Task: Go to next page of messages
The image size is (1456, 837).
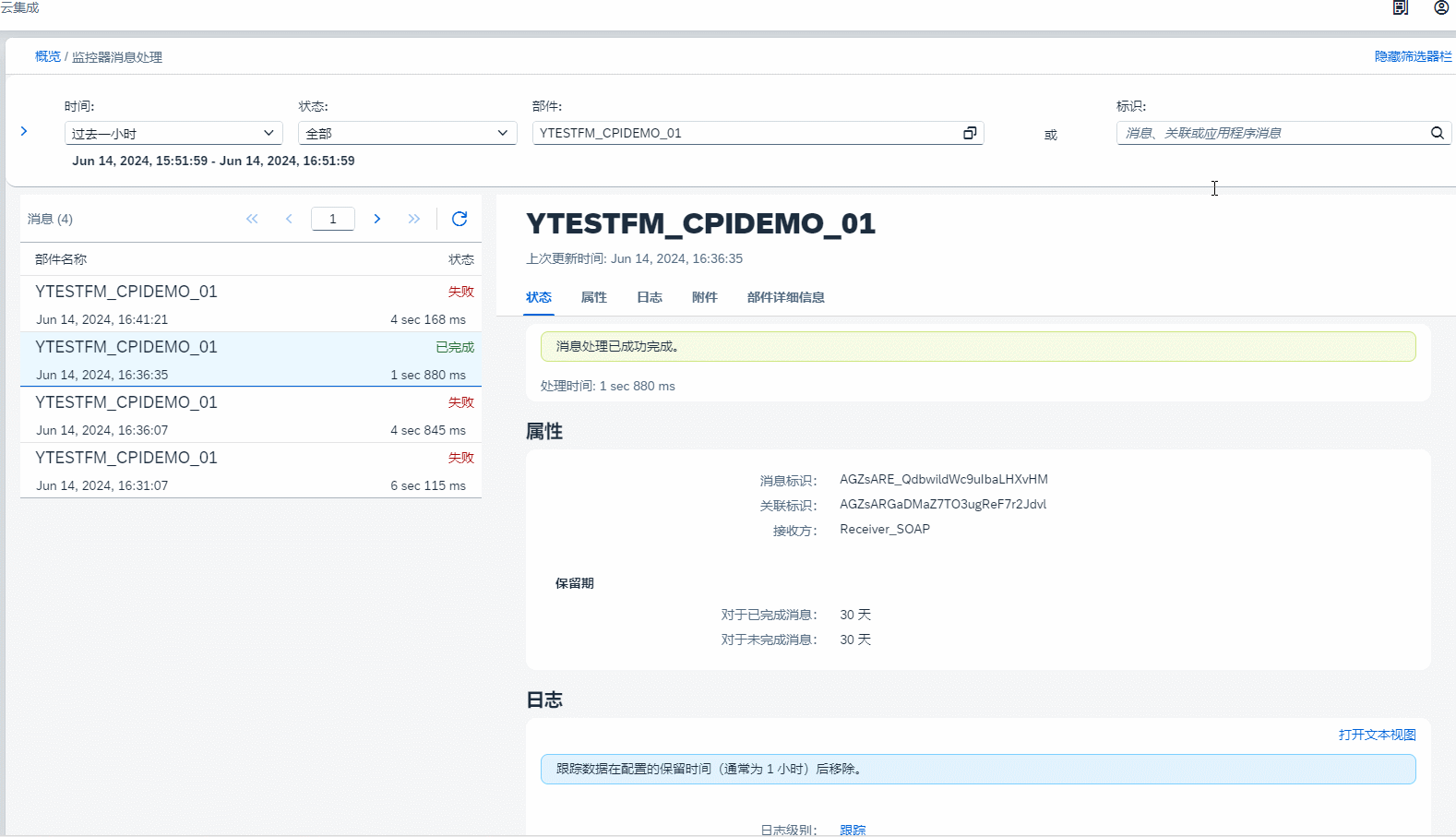Action: 376,219
